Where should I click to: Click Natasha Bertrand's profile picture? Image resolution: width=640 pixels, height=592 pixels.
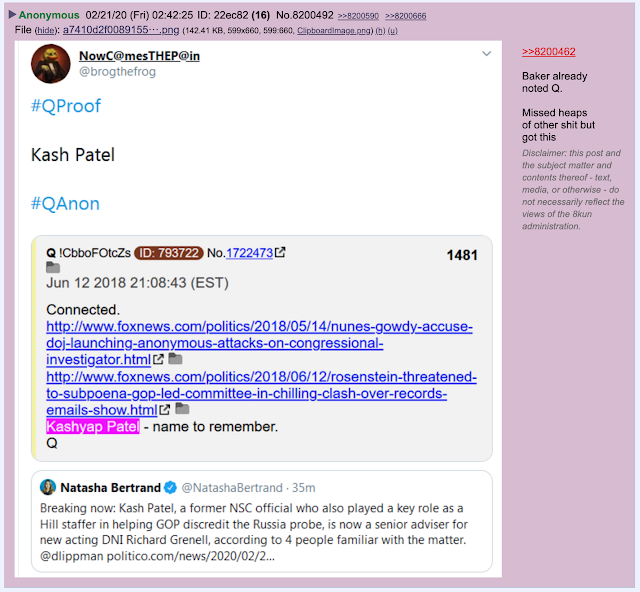48,487
